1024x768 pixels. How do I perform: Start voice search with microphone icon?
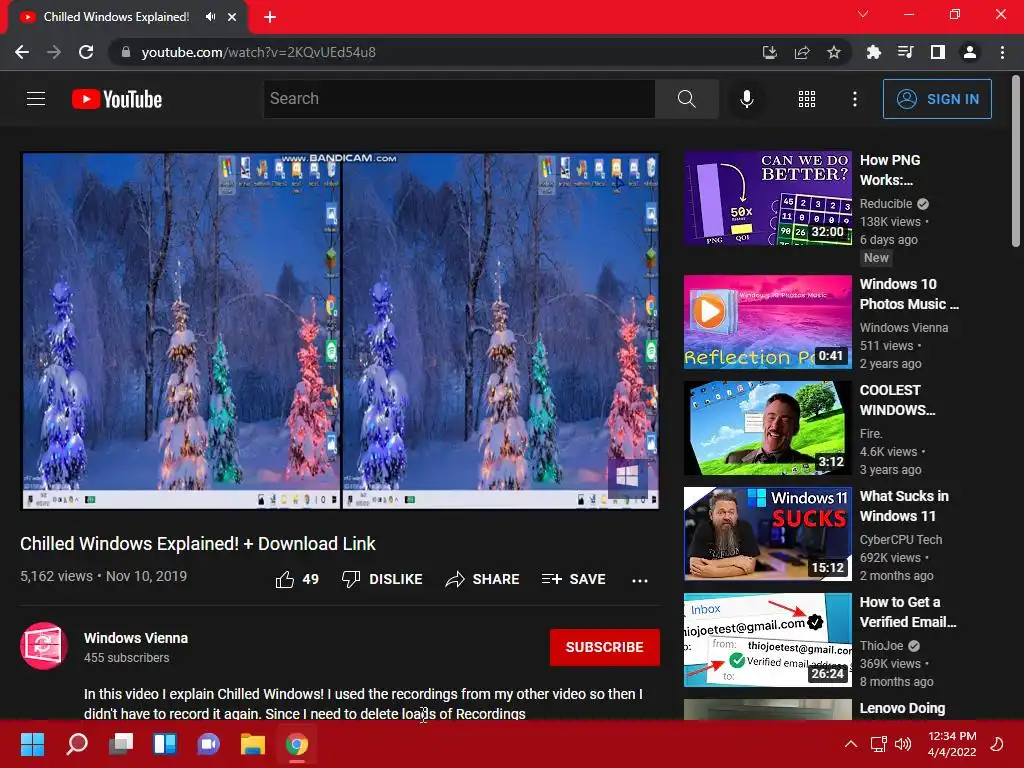coord(746,99)
